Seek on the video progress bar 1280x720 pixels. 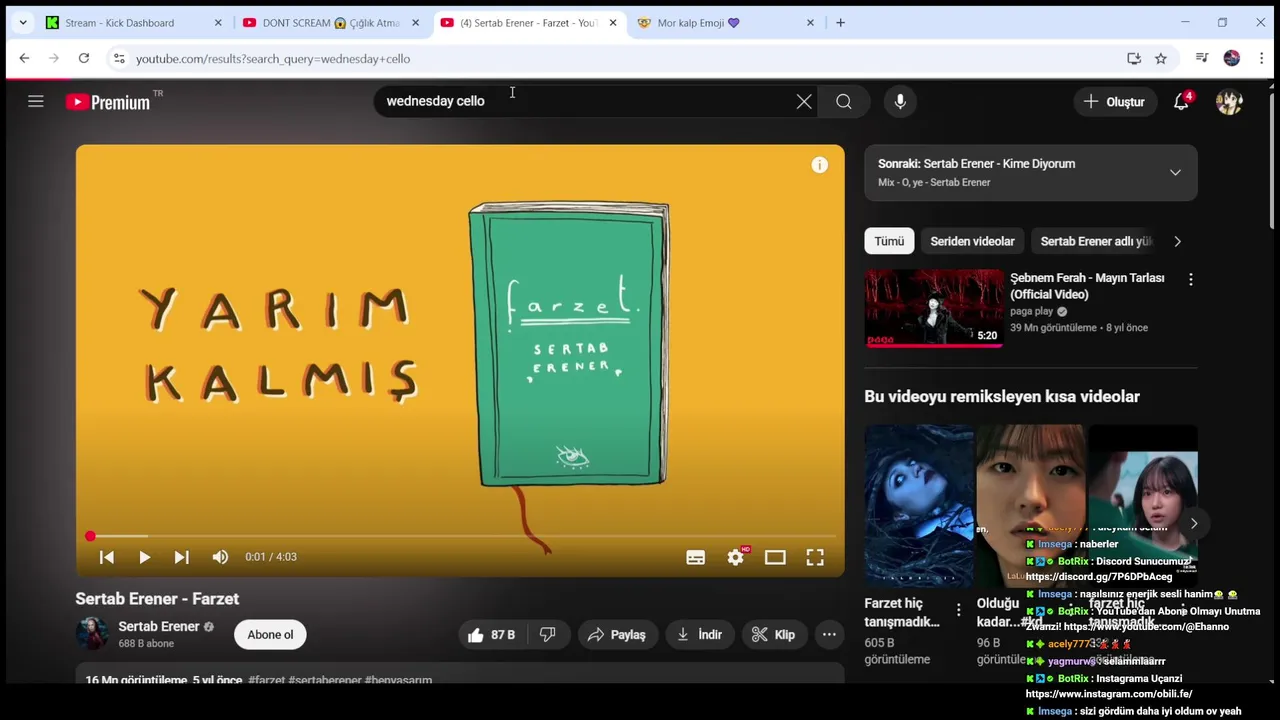click(460, 536)
